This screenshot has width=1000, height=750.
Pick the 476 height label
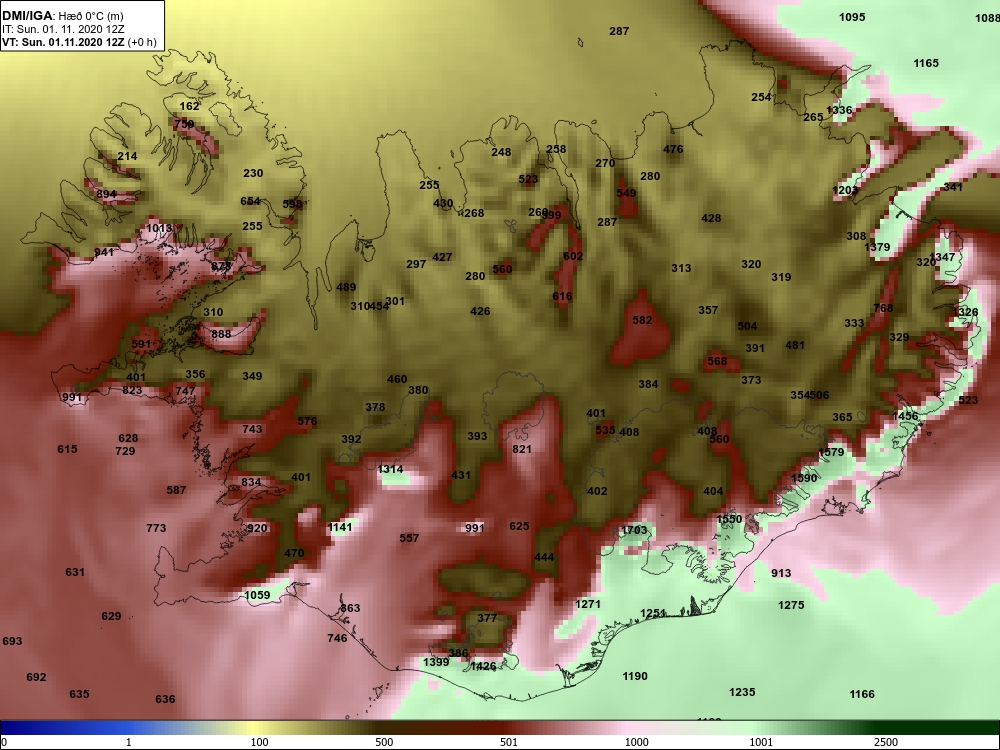tap(673, 149)
